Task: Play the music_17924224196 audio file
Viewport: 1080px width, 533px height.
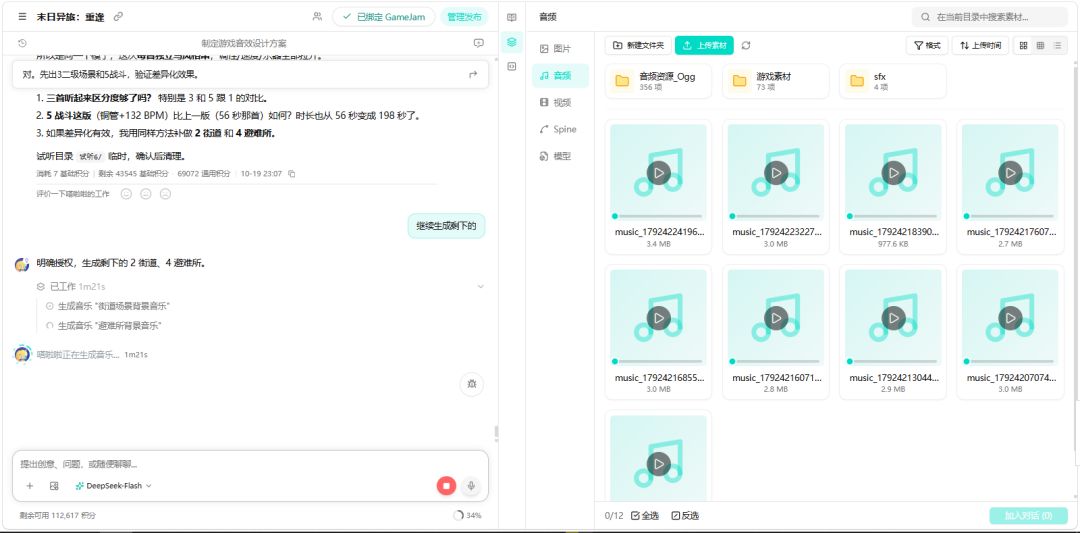Action: [658, 173]
